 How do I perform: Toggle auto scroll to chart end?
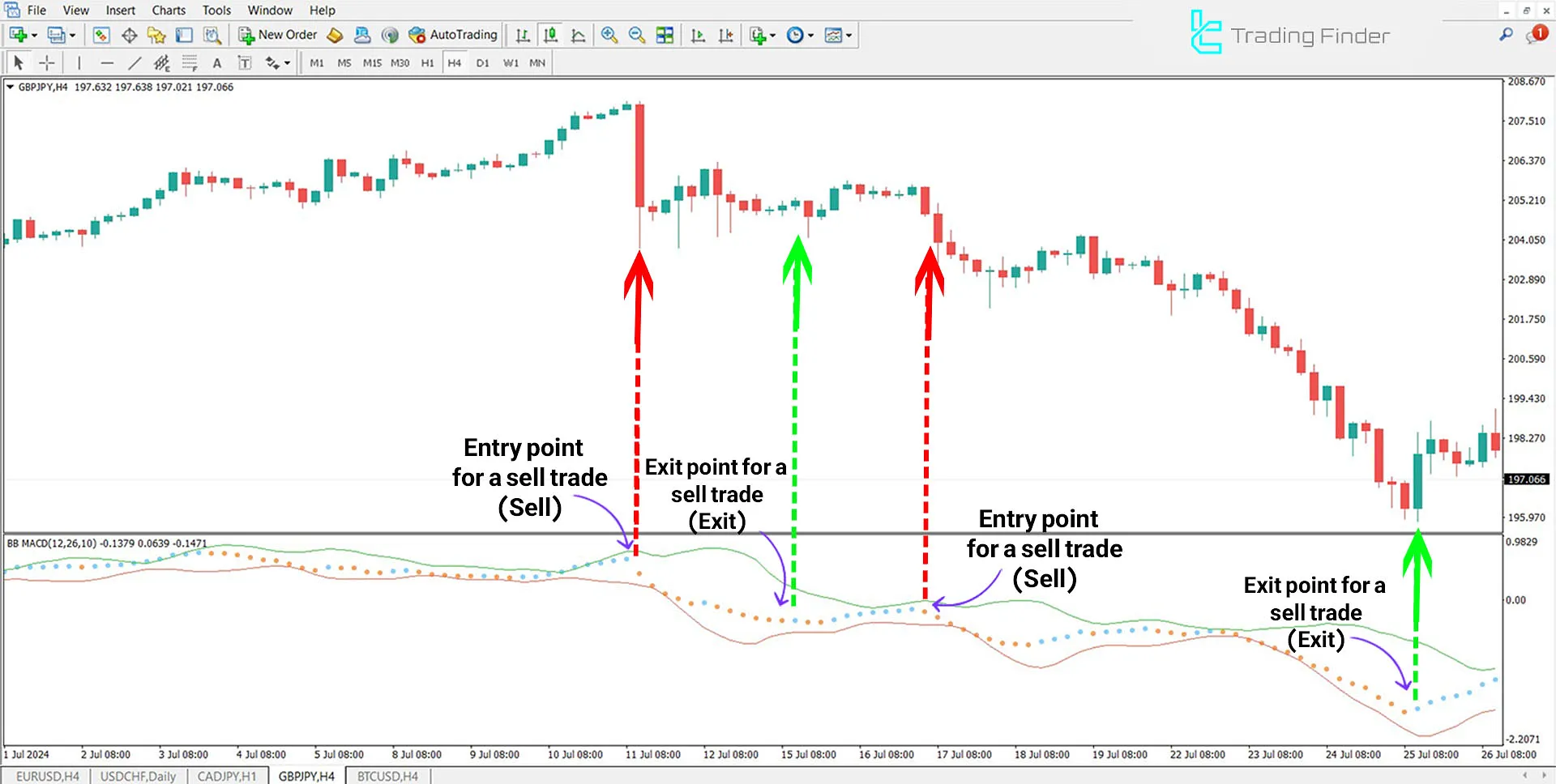coord(698,35)
